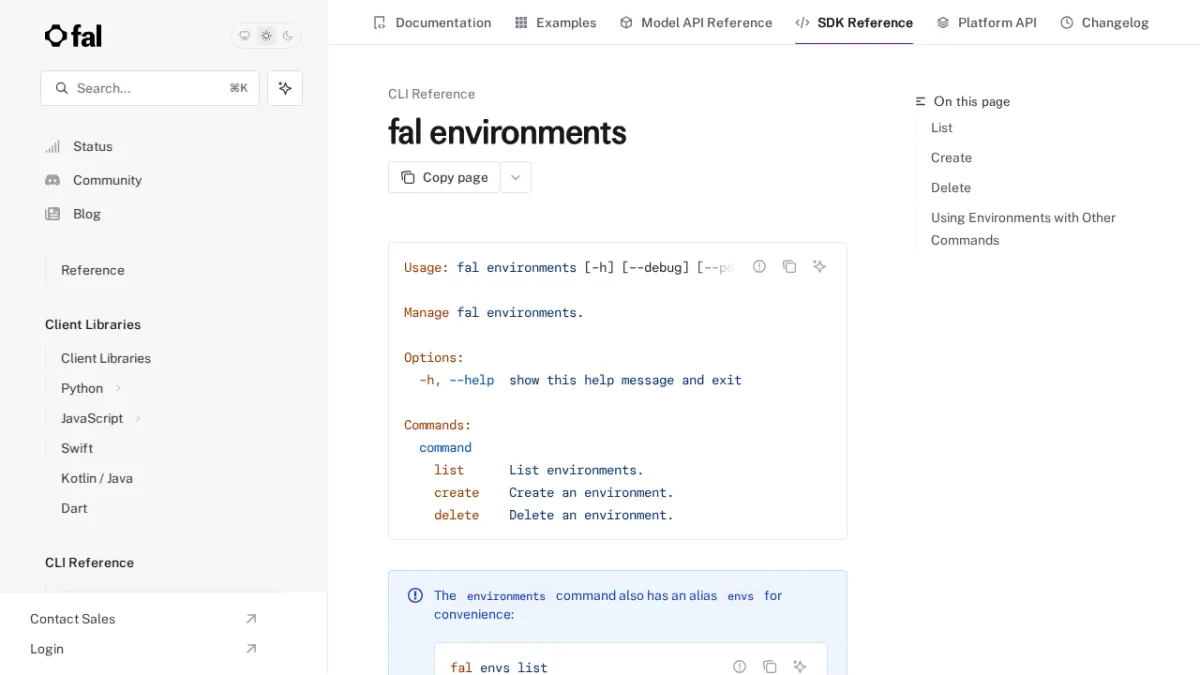
Task: Click the CLI Reference breadcrumb text
Action: click(431, 94)
